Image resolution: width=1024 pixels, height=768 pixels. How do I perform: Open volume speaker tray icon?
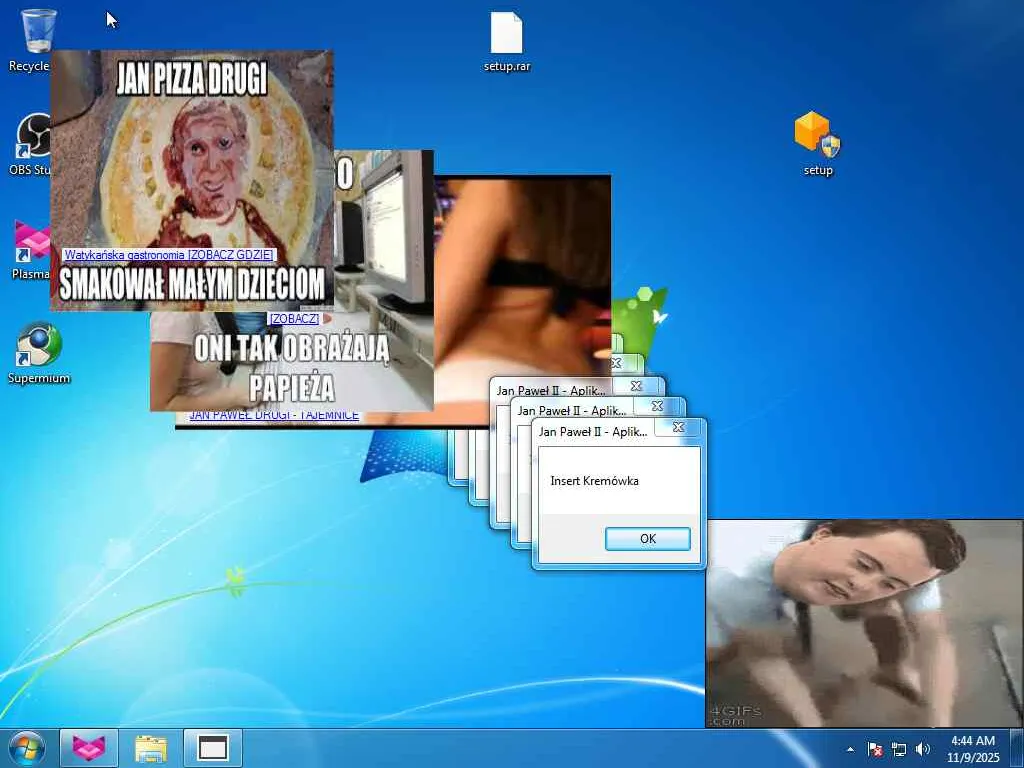[x=923, y=749]
